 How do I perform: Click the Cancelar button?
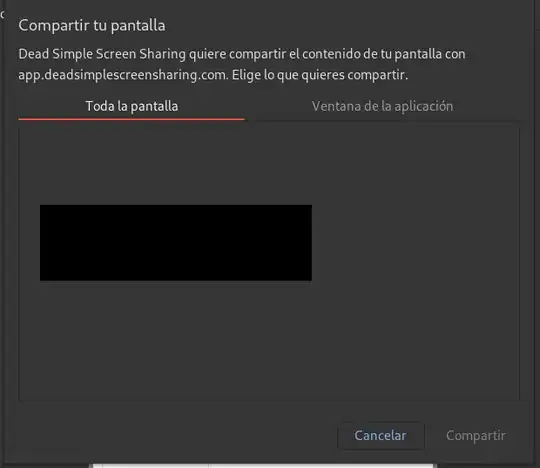point(381,436)
